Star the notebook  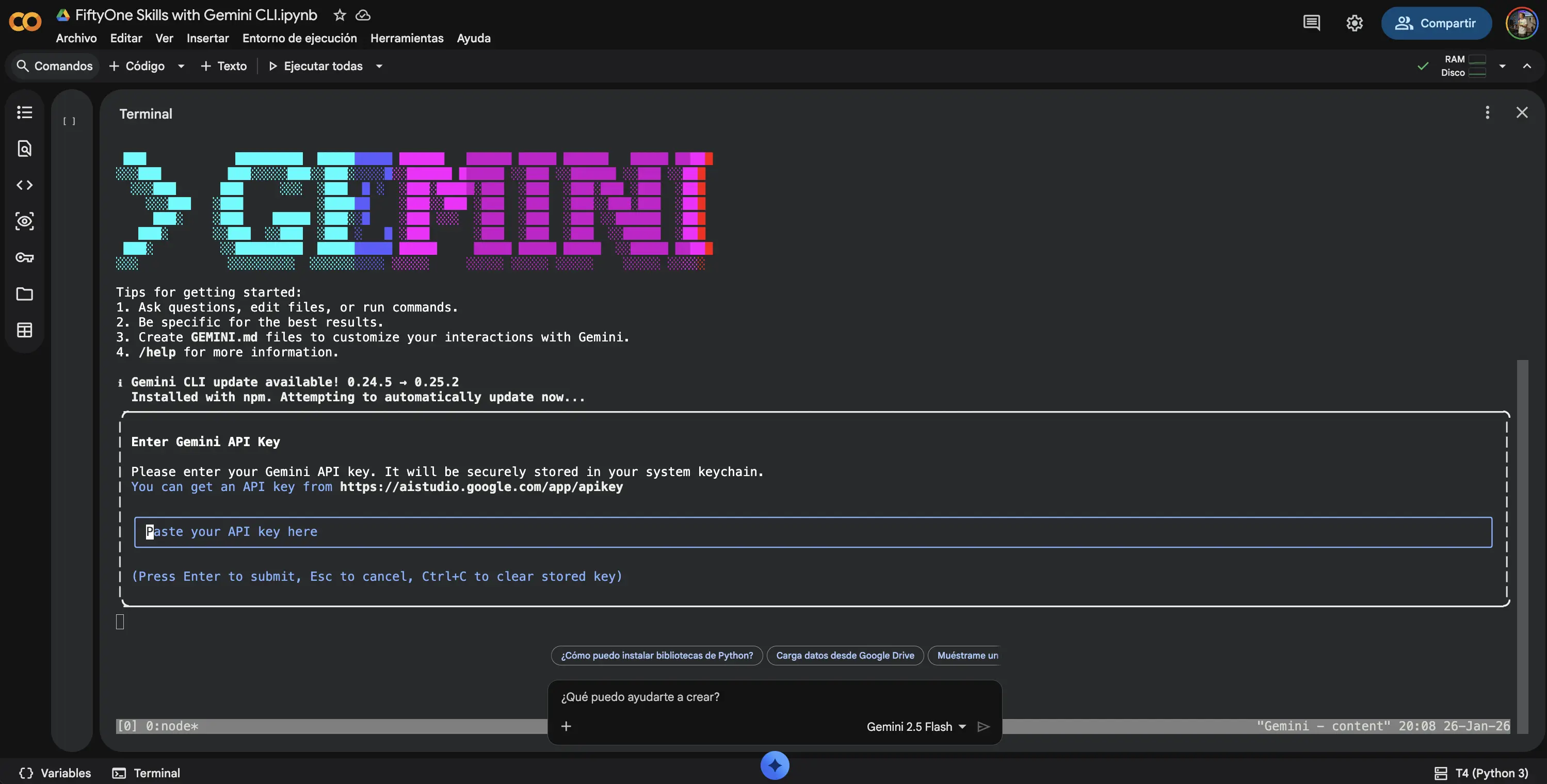340,15
